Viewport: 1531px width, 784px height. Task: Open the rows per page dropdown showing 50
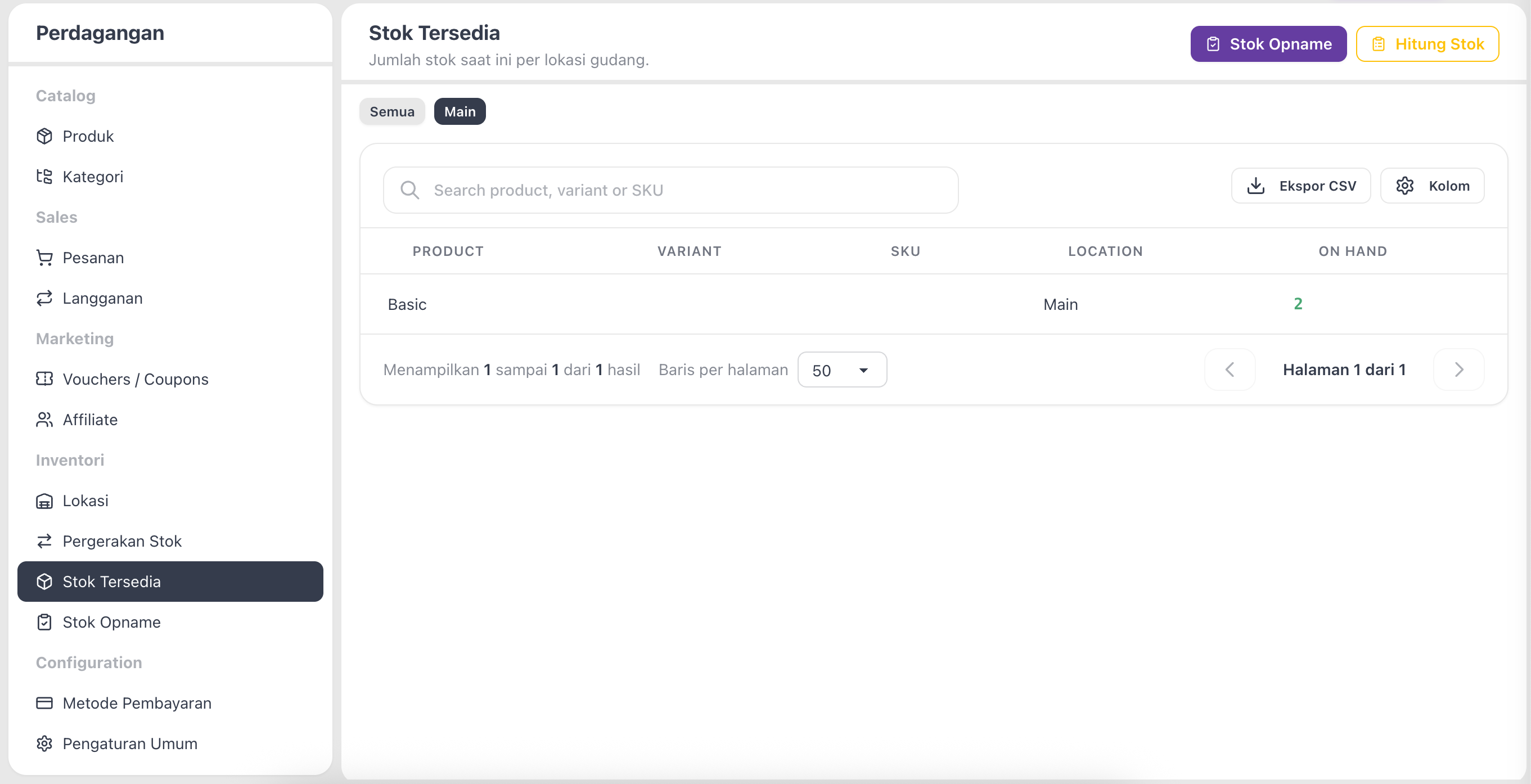click(x=841, y=370)
